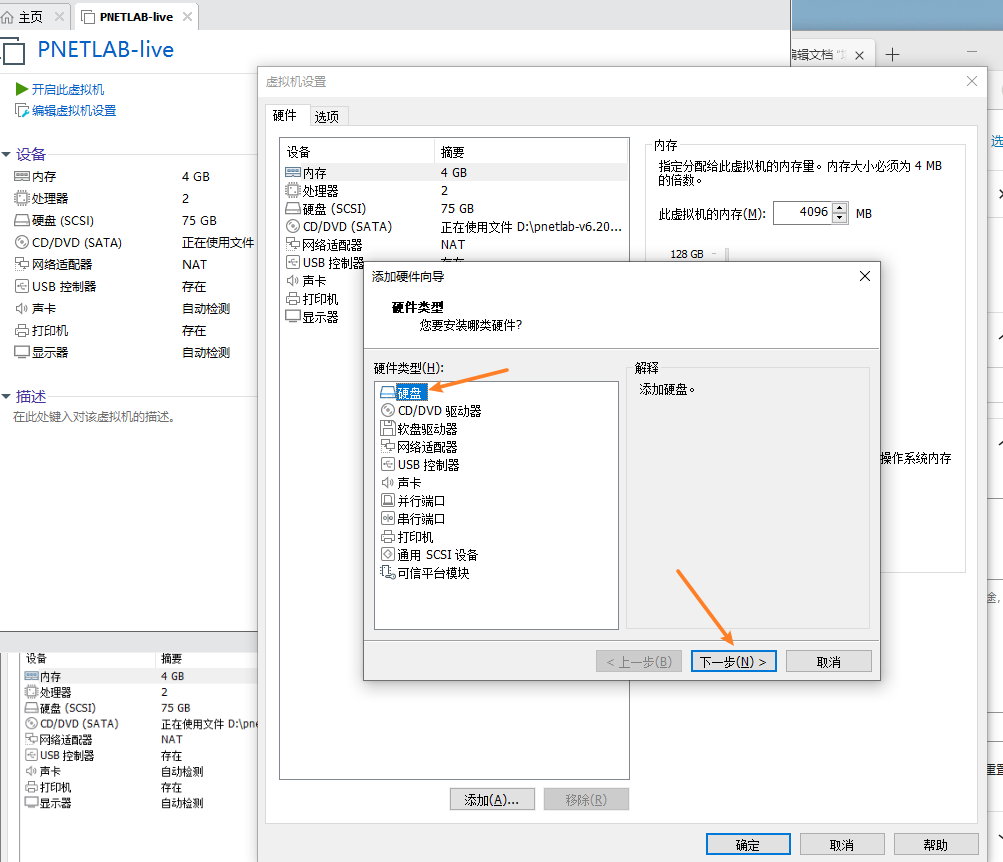The height and width of the screenshot is (862, 1003).
Task: Click the up arrow on the memory spinner
Action: 839,207
